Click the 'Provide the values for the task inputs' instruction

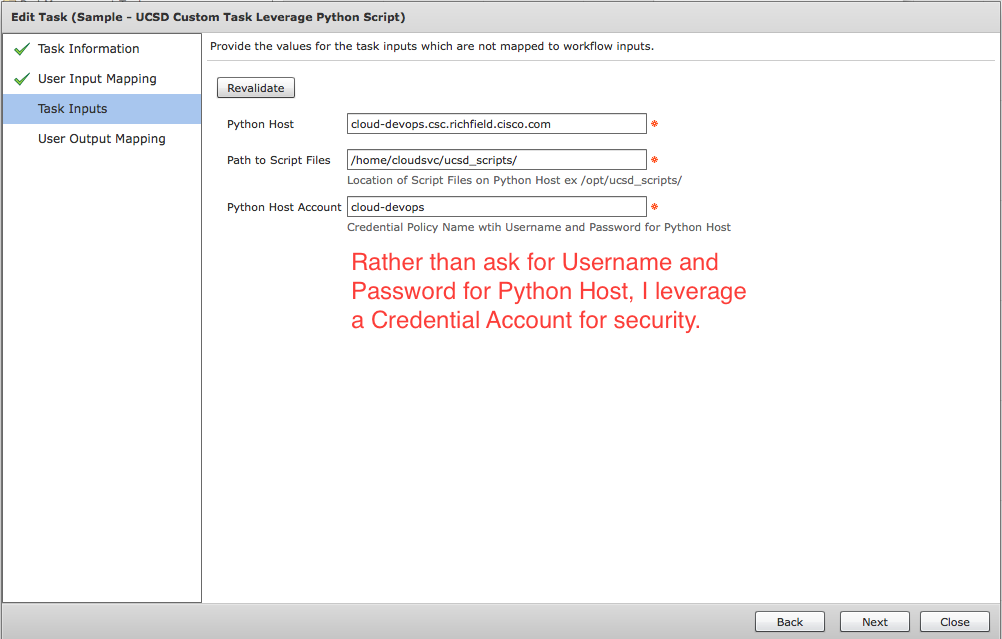[x=432, y=46]
